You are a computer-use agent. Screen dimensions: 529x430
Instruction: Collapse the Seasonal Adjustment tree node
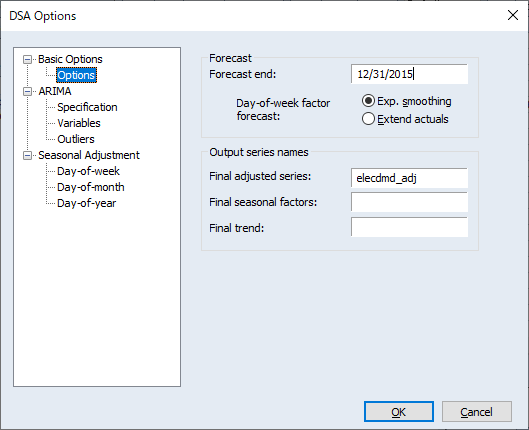click(x=27, y=155)
